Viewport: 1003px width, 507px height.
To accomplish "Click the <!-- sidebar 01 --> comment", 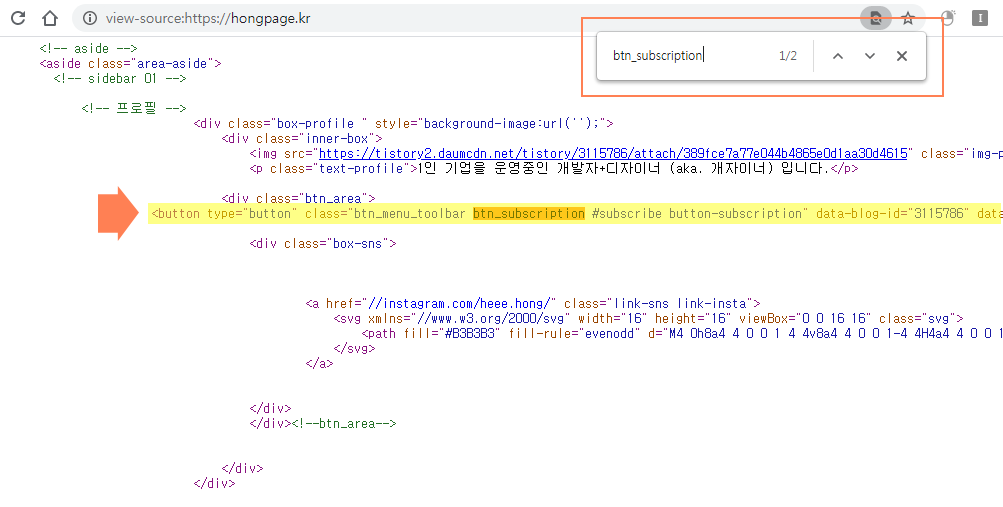I will (x=120, y=79).
